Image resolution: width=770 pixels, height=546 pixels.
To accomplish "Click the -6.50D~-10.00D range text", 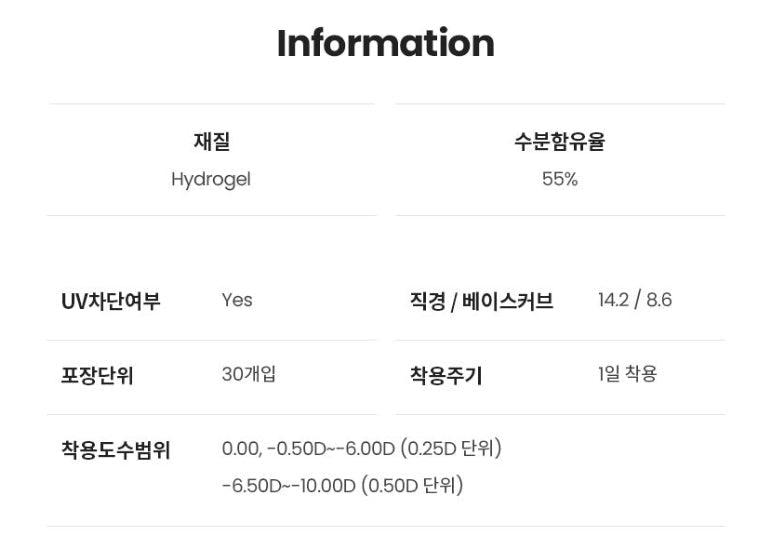I will point(289,486).
